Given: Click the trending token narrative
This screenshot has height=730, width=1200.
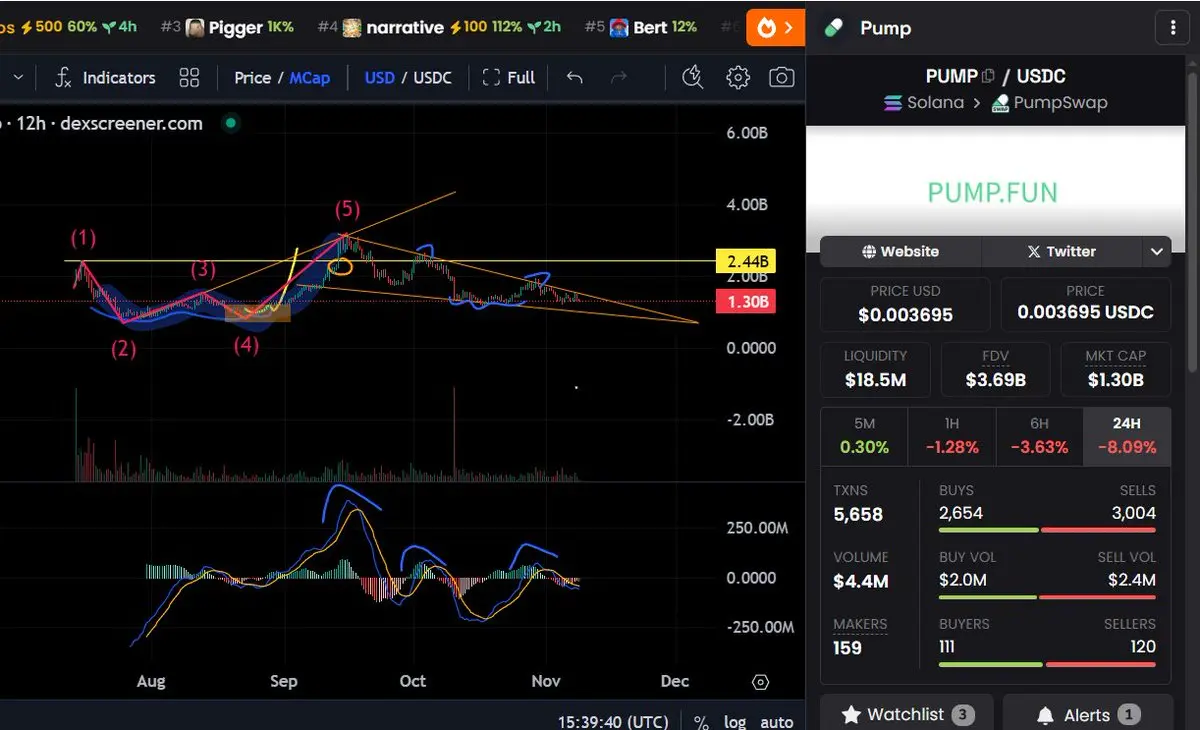Looking at the screenshot, I should click(440, 27).
